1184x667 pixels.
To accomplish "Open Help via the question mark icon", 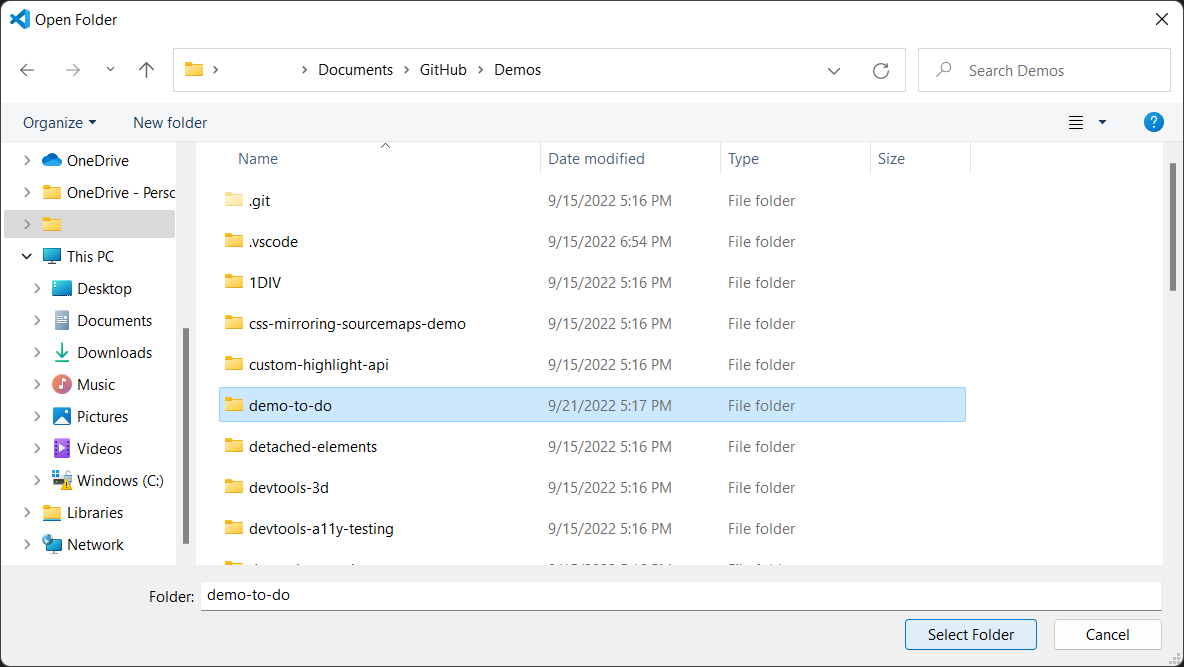I will click(x=1154, y=122).
